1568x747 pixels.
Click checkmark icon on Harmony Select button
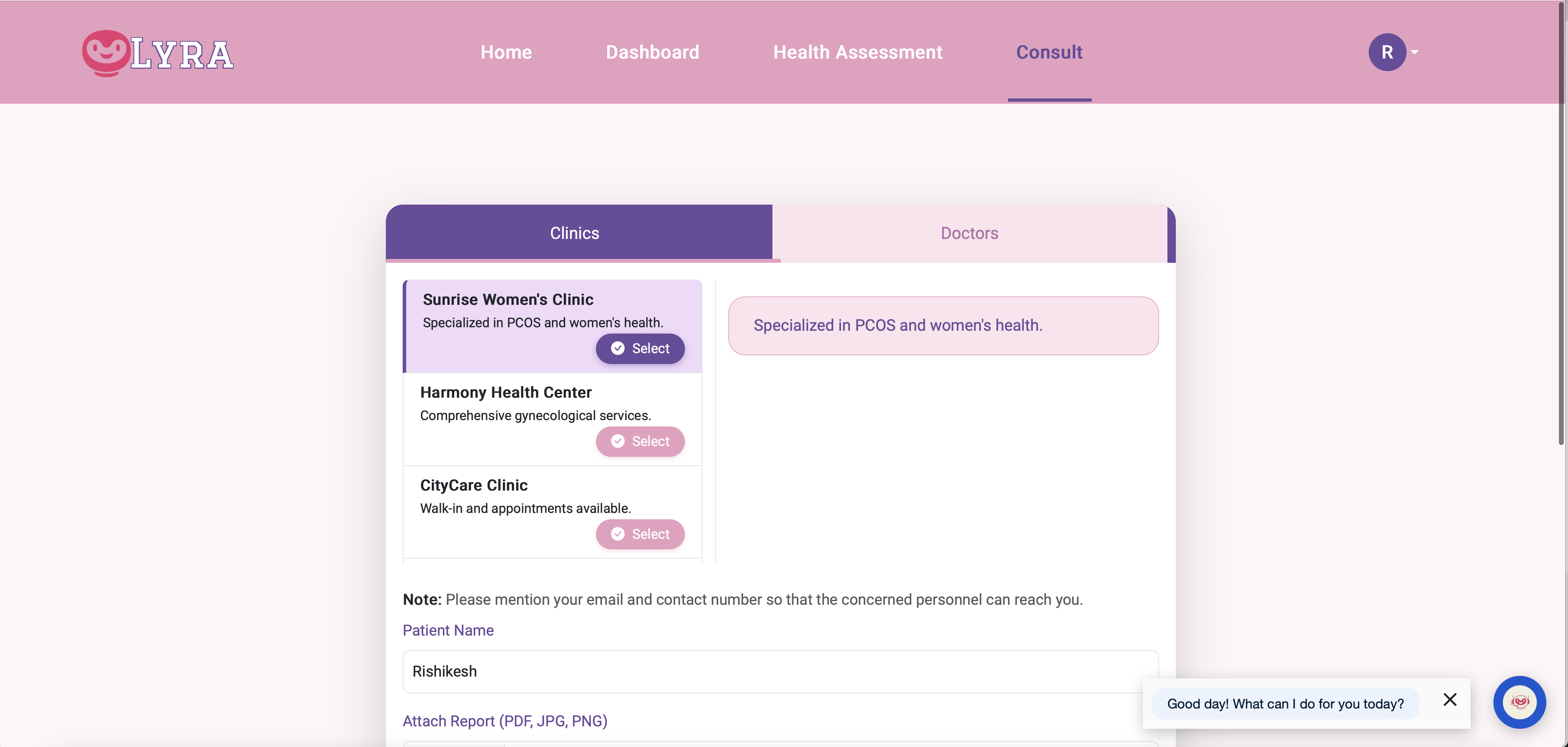[618, 441]
